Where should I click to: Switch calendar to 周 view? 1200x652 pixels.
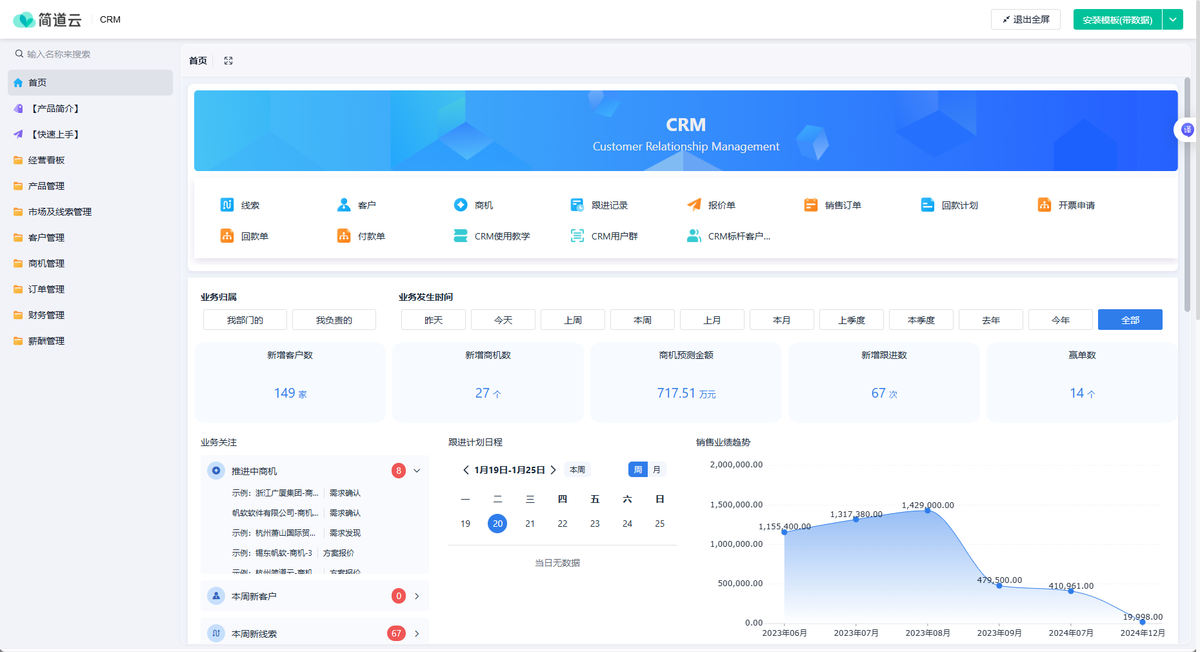coord(637,470)
